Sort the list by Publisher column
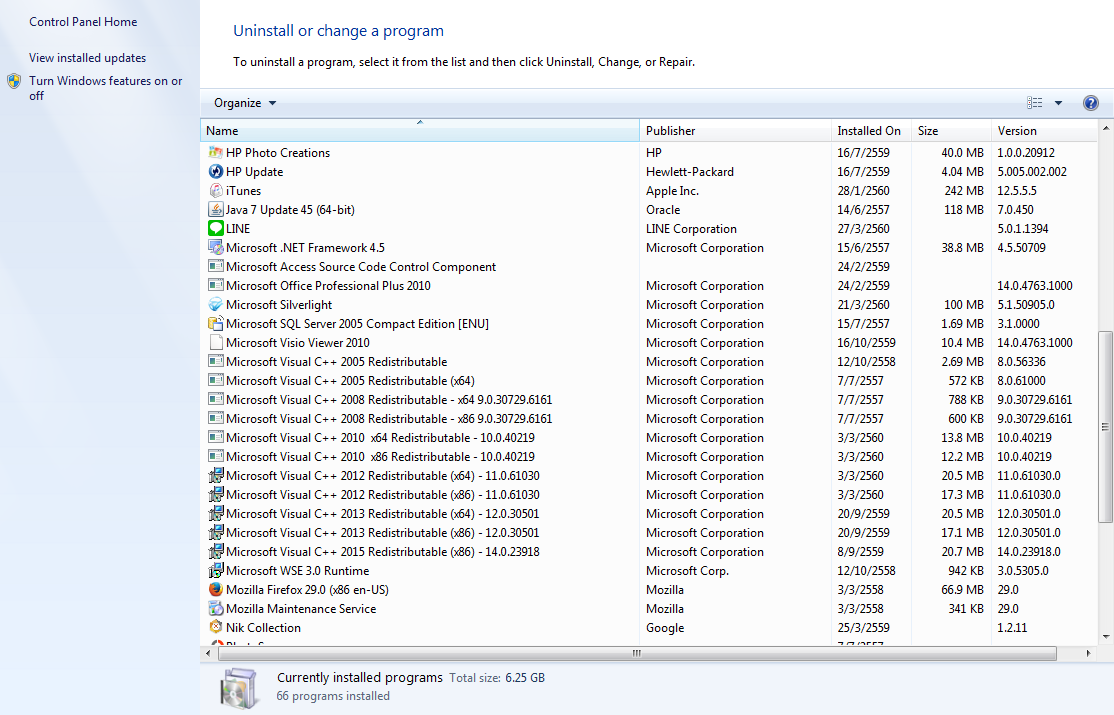The height and width of the screenshot is (715, 1114). click(735, 131)
